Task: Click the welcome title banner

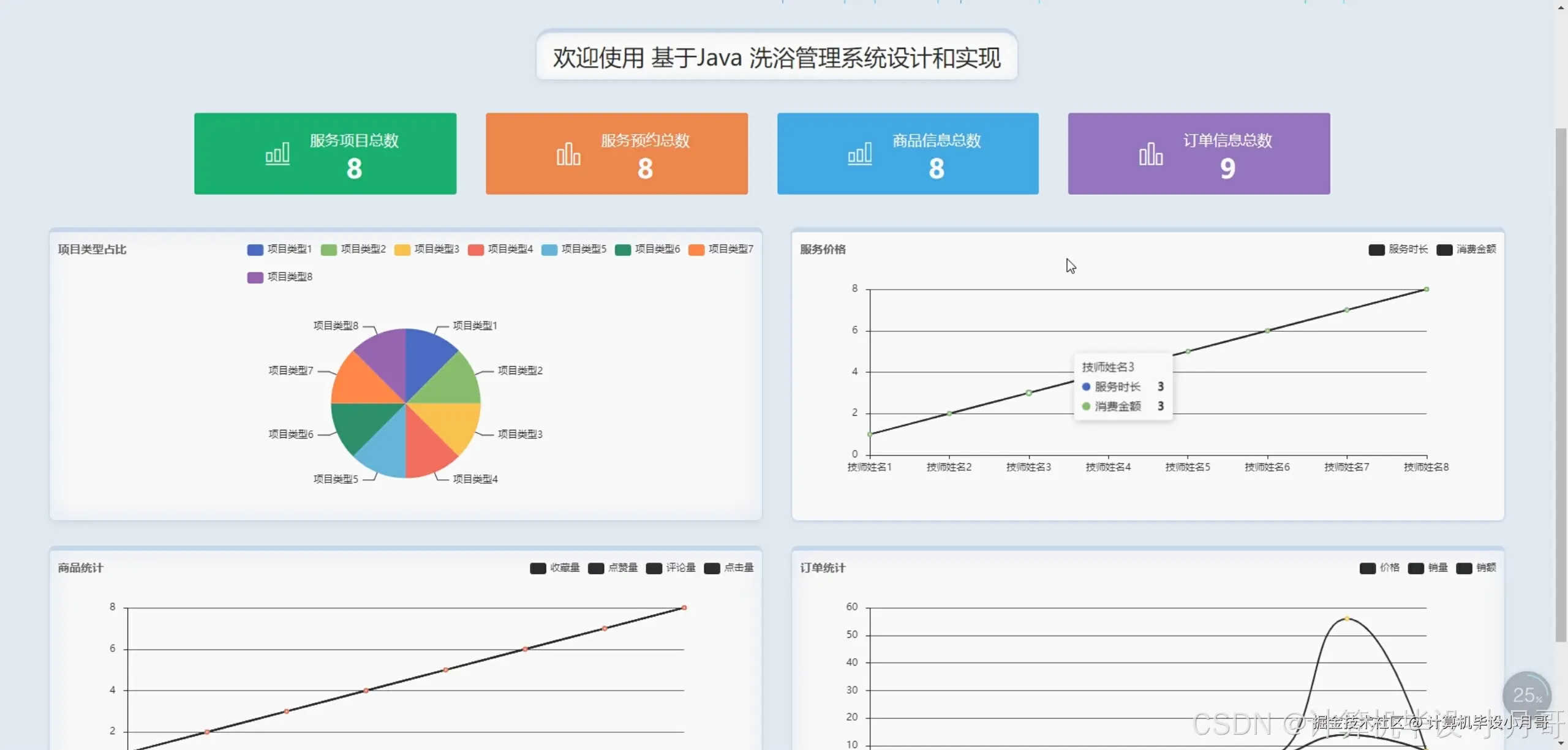Action: tap(777, 58)
